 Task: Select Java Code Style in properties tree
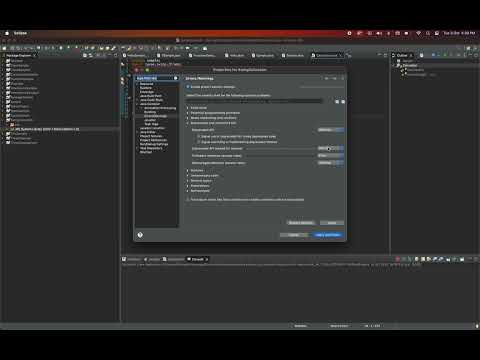tap(151, 100)
